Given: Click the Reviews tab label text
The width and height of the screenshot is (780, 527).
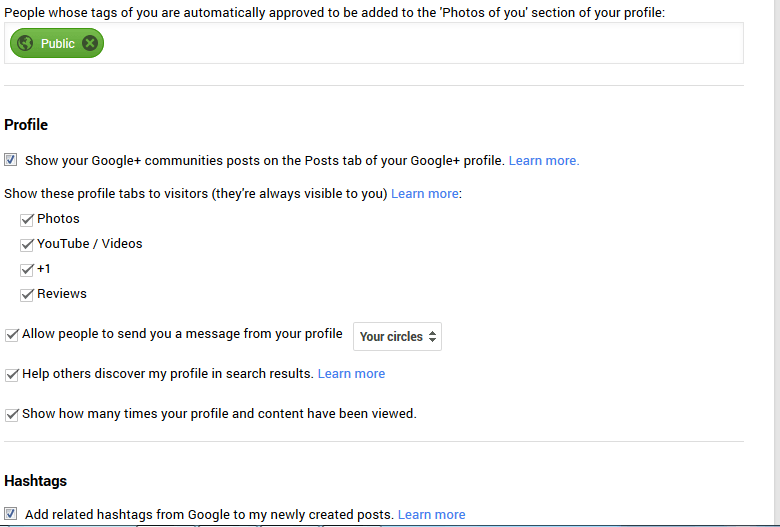Looking at the screenshot, I should (x=62, y=294).
